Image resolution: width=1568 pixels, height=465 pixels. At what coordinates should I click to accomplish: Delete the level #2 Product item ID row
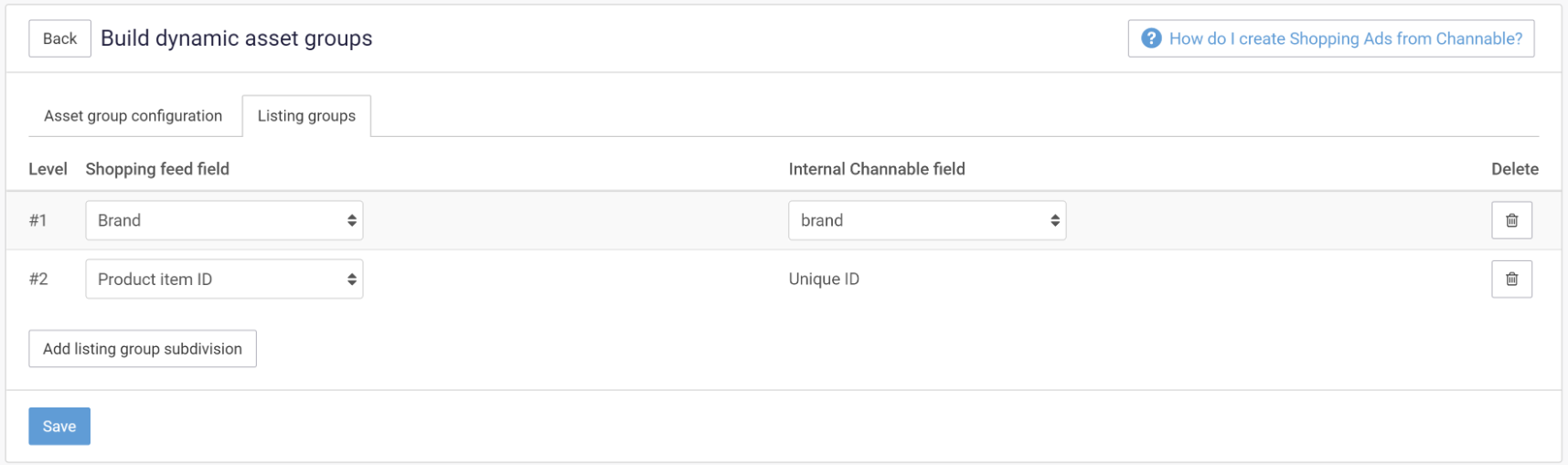click(1511, 280)
